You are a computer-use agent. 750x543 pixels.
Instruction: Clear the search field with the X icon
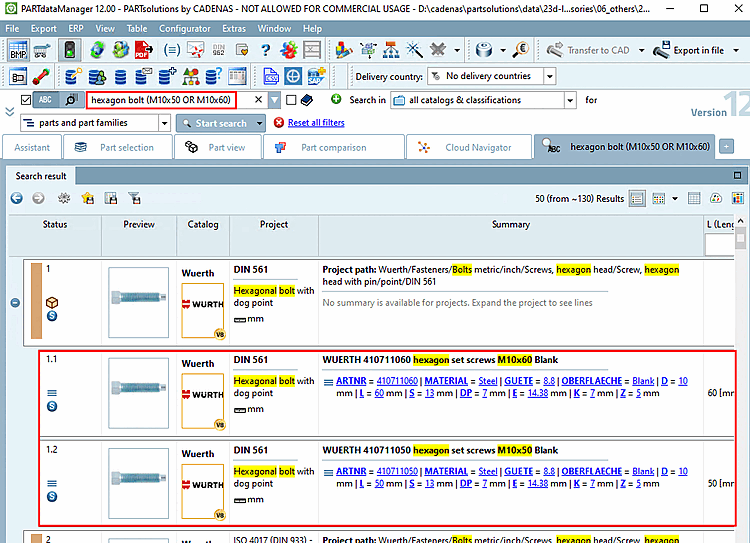(x=258, y=100)
